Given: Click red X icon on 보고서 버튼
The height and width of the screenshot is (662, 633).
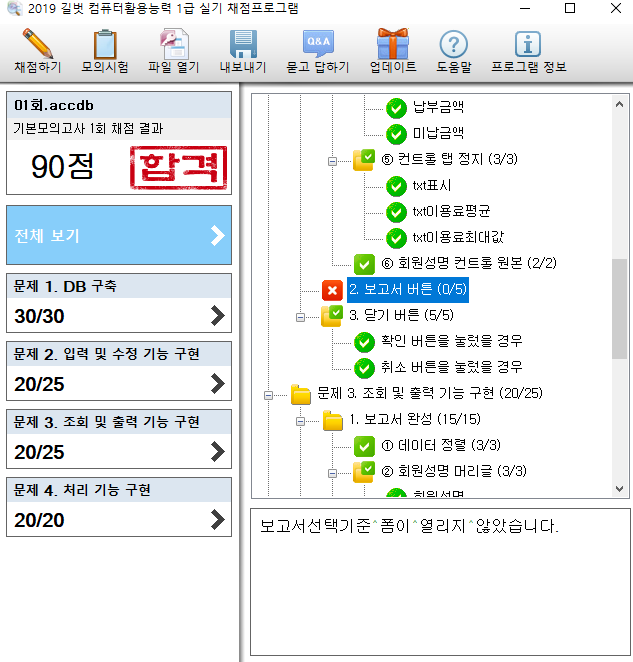Looking at the screenshot, I should pos(332,290).
